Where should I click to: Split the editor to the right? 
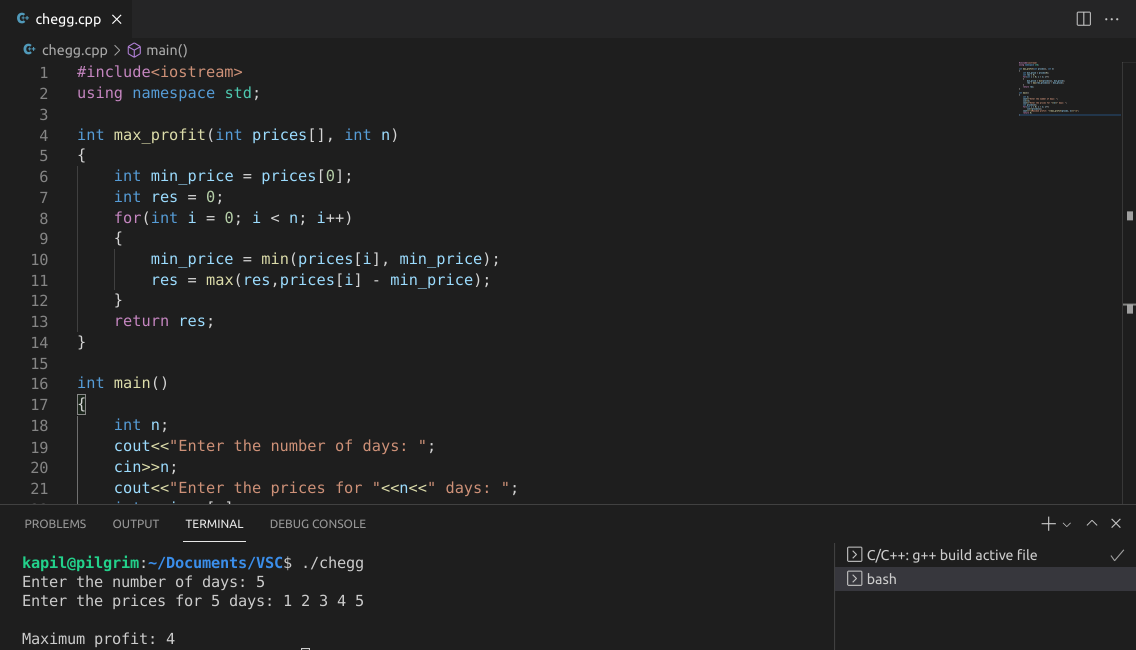[1083, 20]
